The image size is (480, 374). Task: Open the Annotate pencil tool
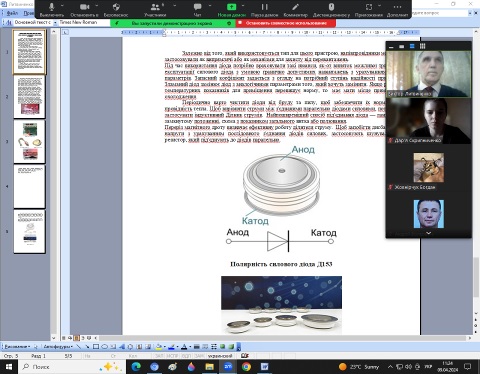click(x=295, y=9)
